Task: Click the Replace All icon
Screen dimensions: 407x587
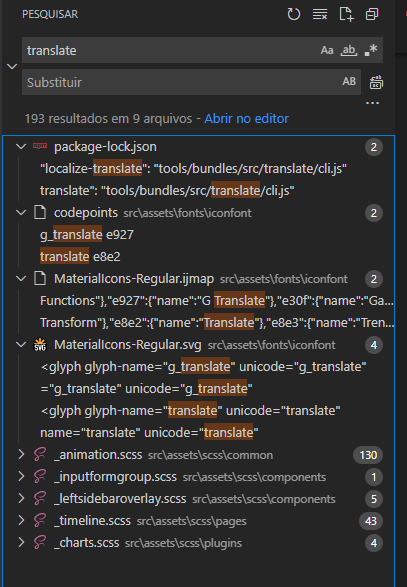Action: 376,82
